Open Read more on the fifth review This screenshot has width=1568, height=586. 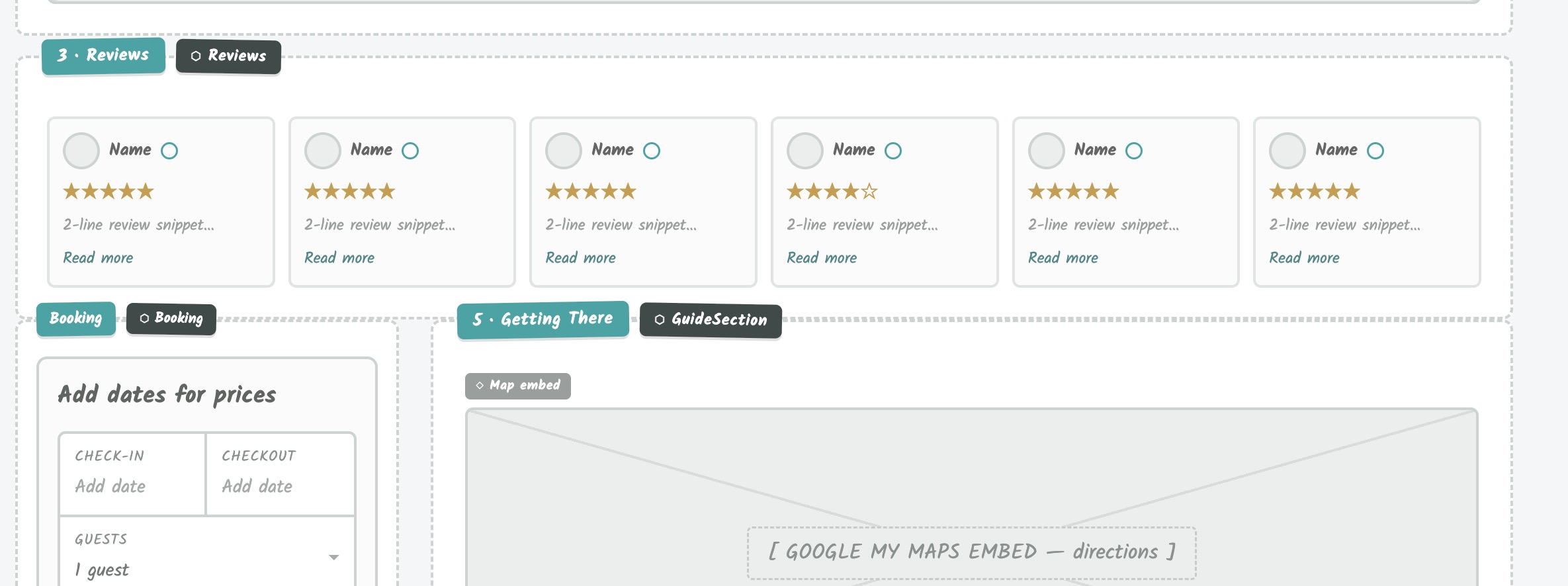[x=1063, y=258]
